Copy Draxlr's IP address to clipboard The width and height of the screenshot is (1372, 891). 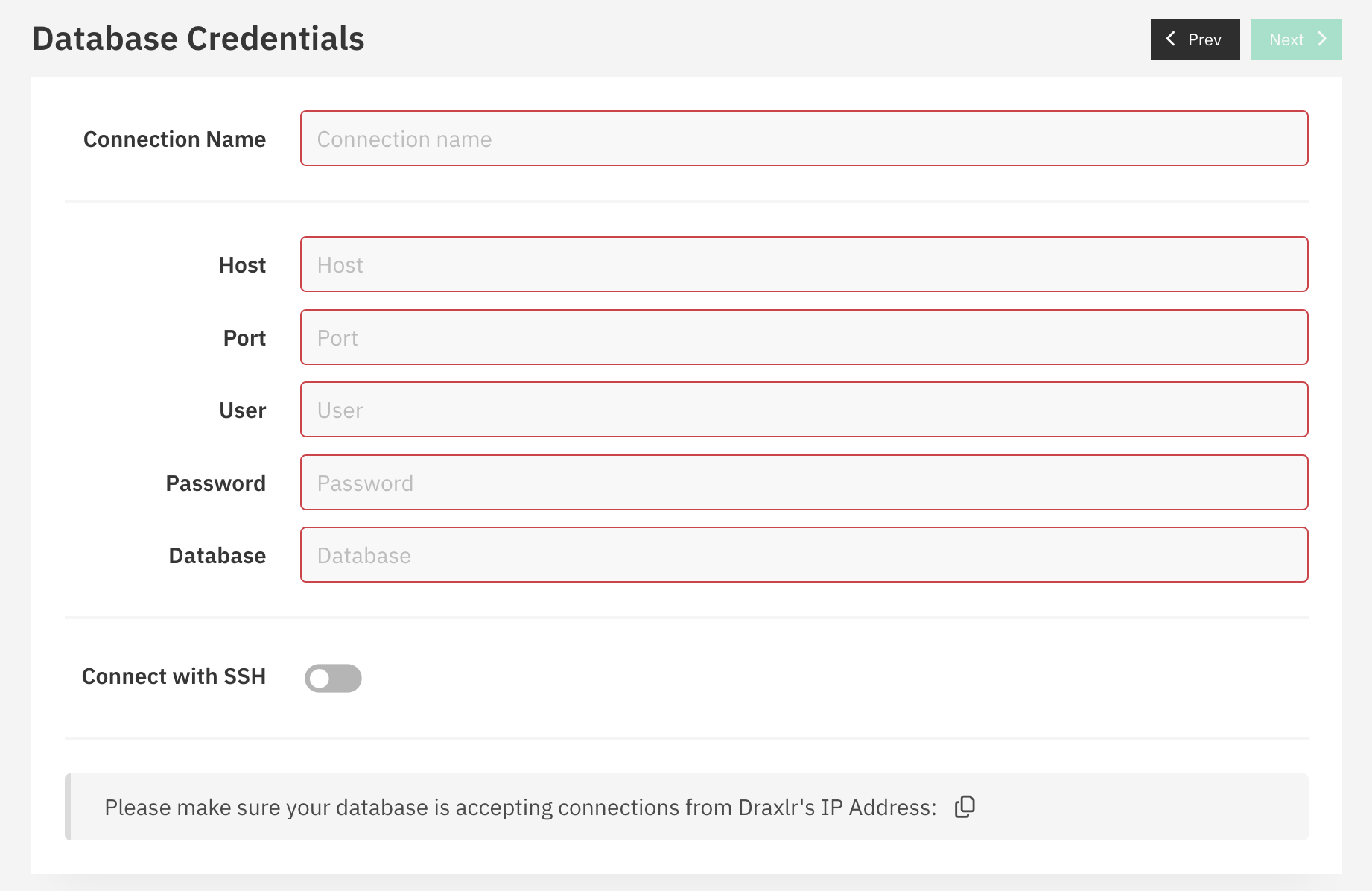[x=965, y=807]
